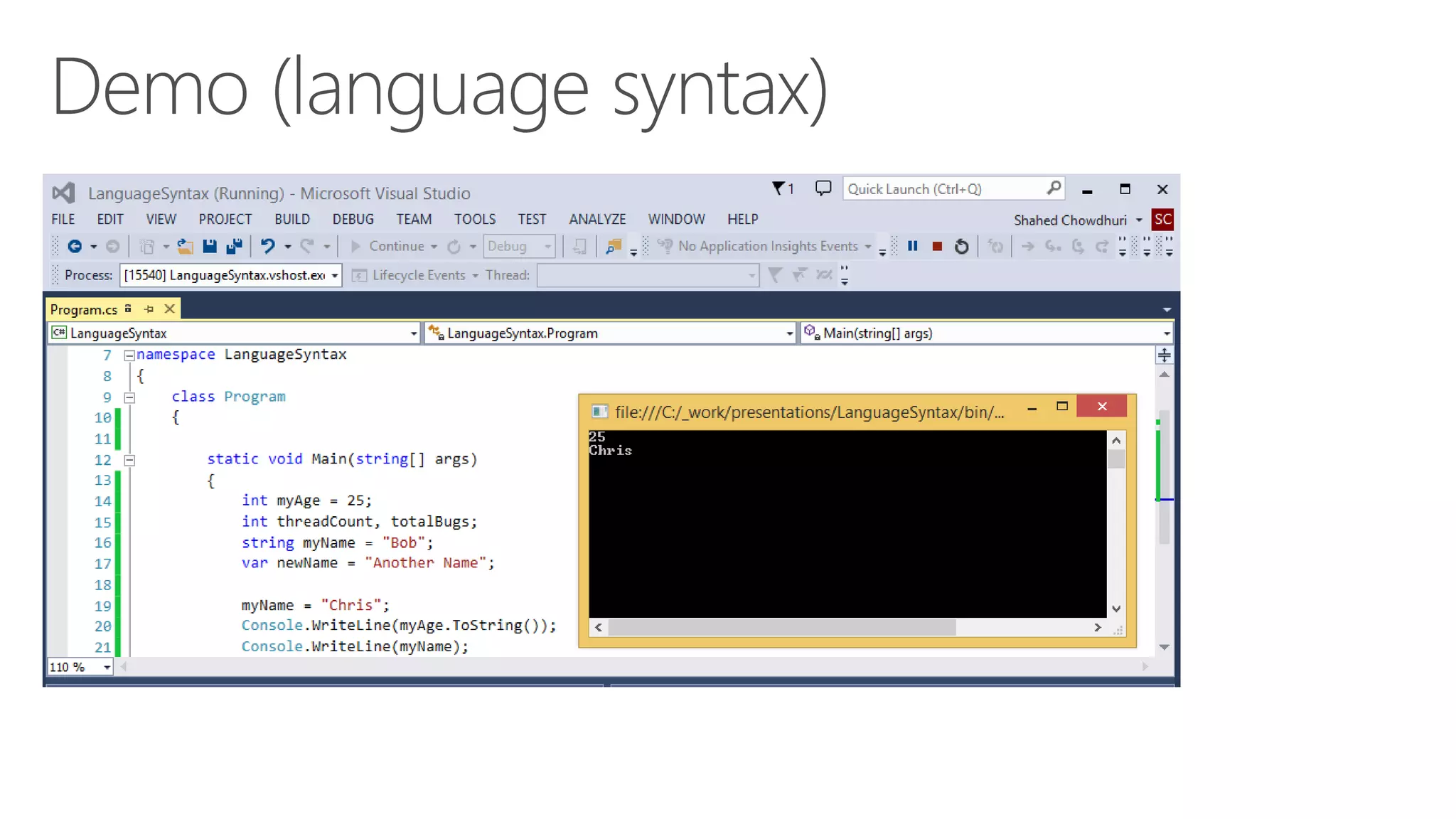Open the ANALYZE menu
The image size is (1456, 819).
(596, 219)
